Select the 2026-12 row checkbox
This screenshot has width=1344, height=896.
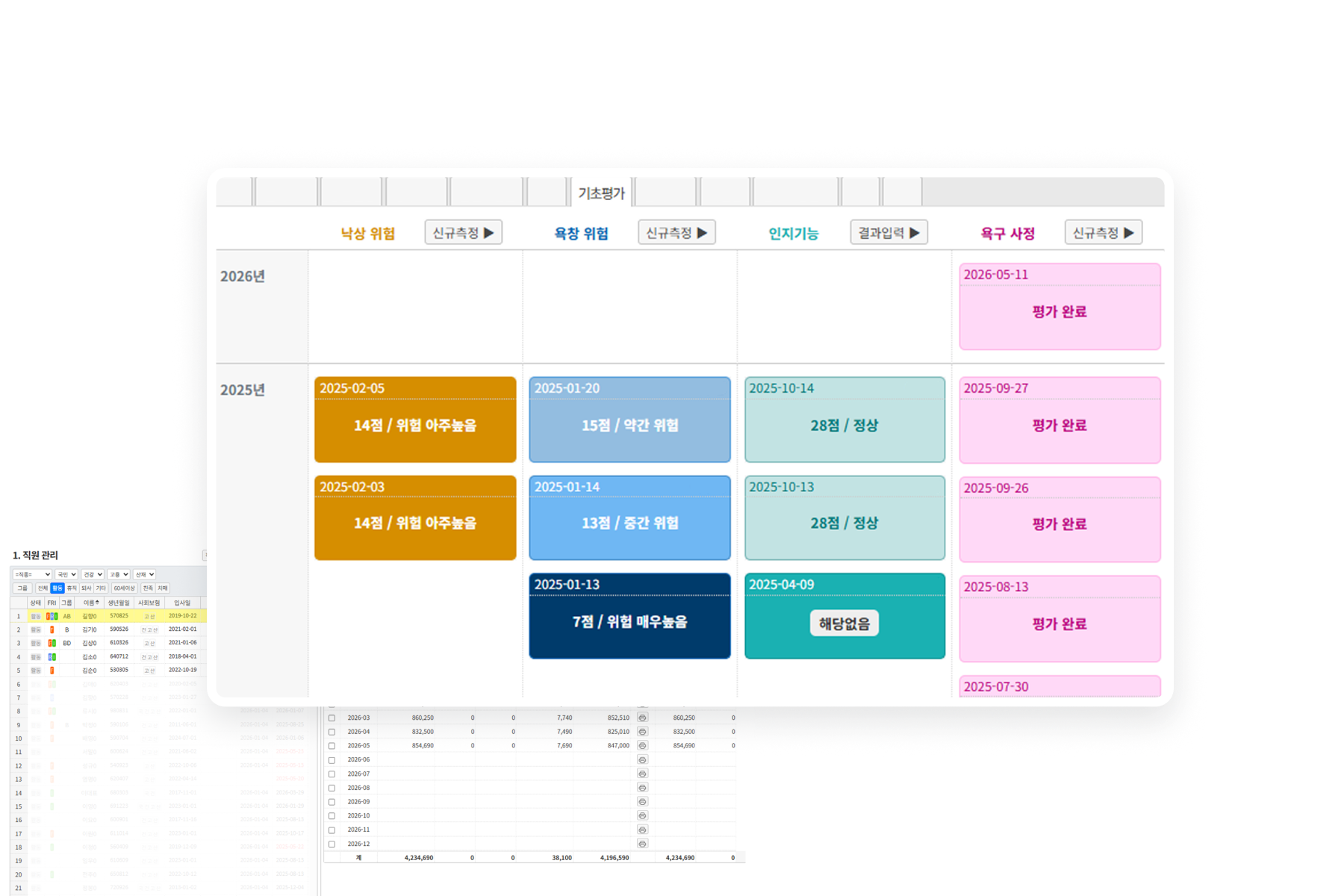point(332,844)
